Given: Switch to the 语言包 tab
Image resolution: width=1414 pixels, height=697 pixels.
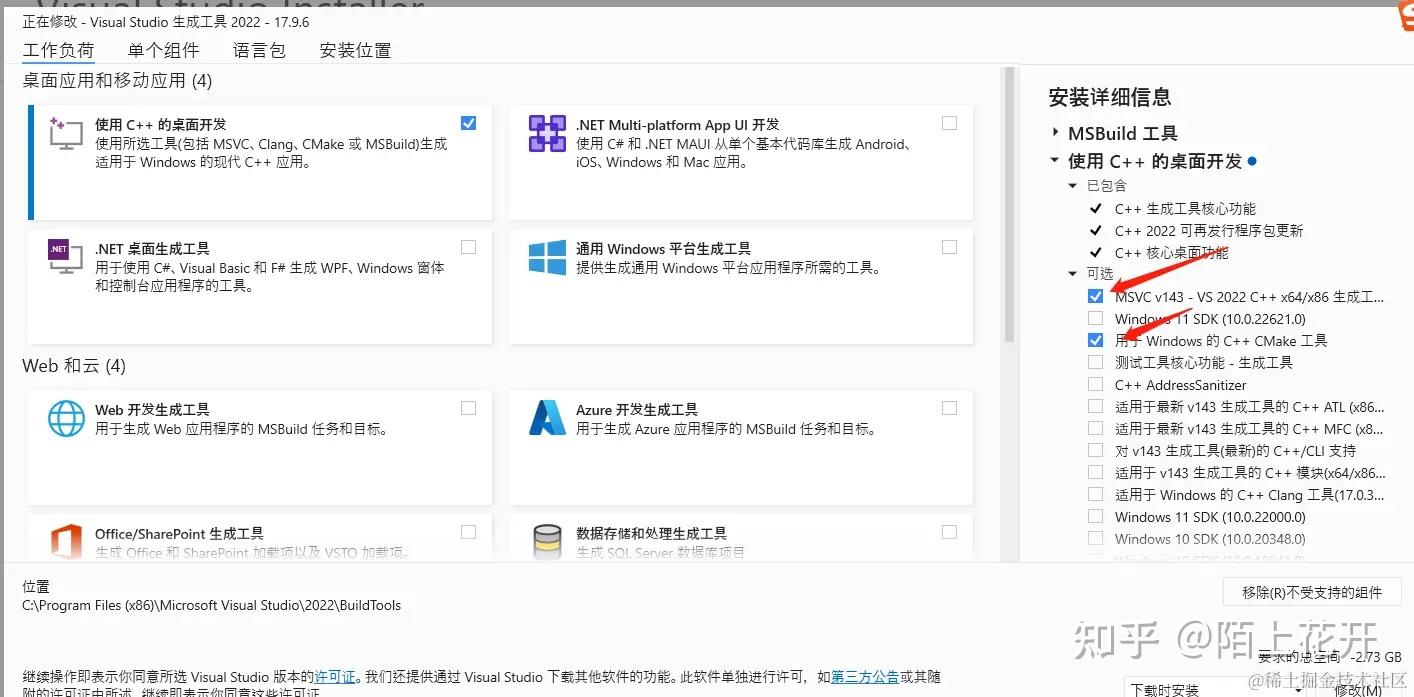Looking at the screenshot, I should (x=259, y=50).
